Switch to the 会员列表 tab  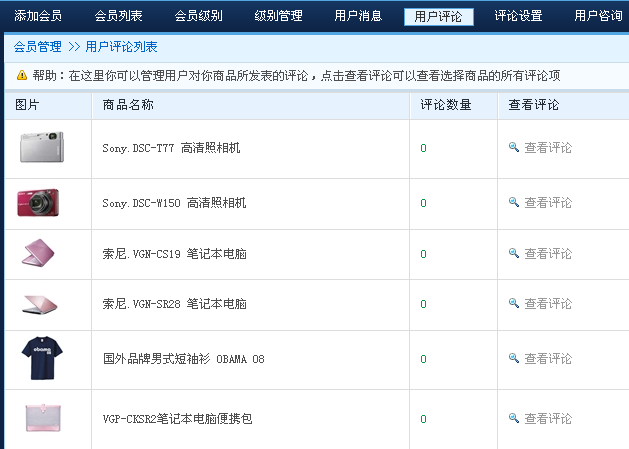118,16
